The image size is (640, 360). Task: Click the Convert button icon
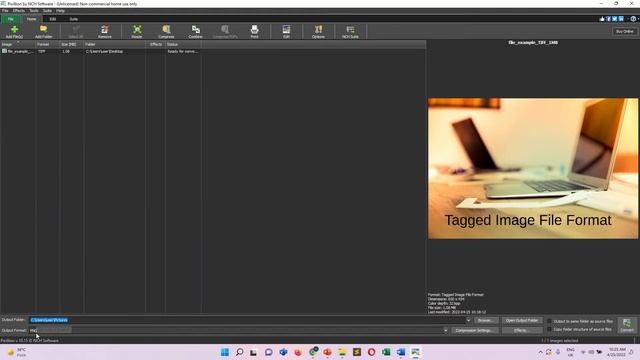627,325
